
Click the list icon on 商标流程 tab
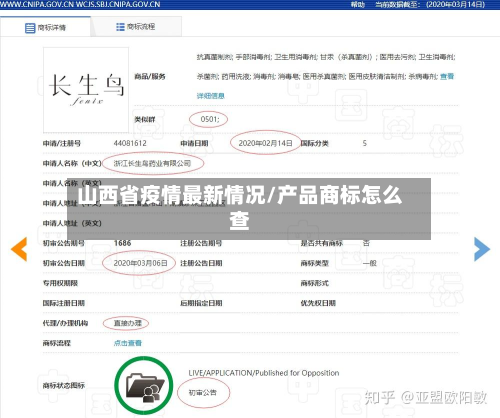(x=120, y=27)
